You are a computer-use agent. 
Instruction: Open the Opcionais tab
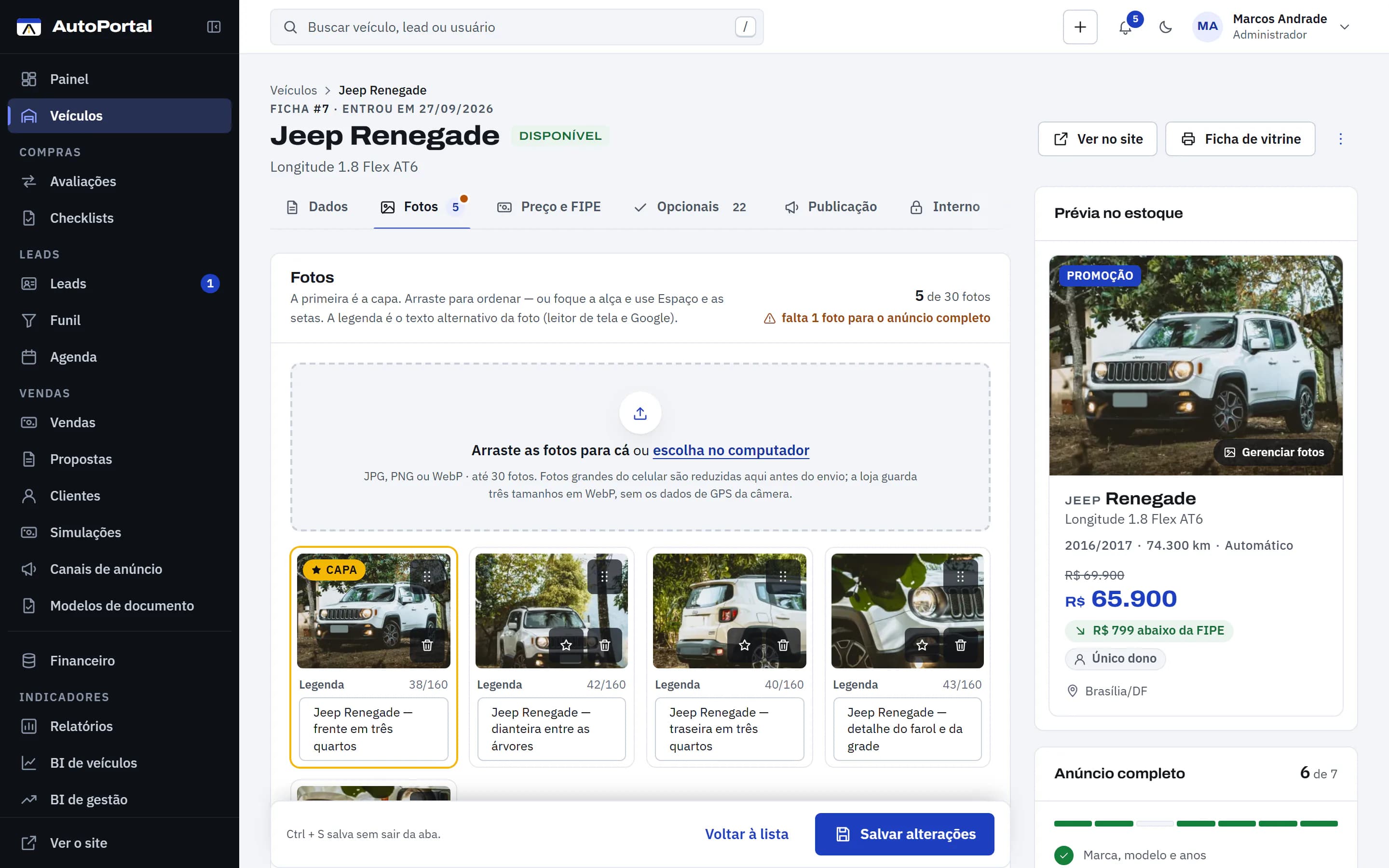(690, 207)
